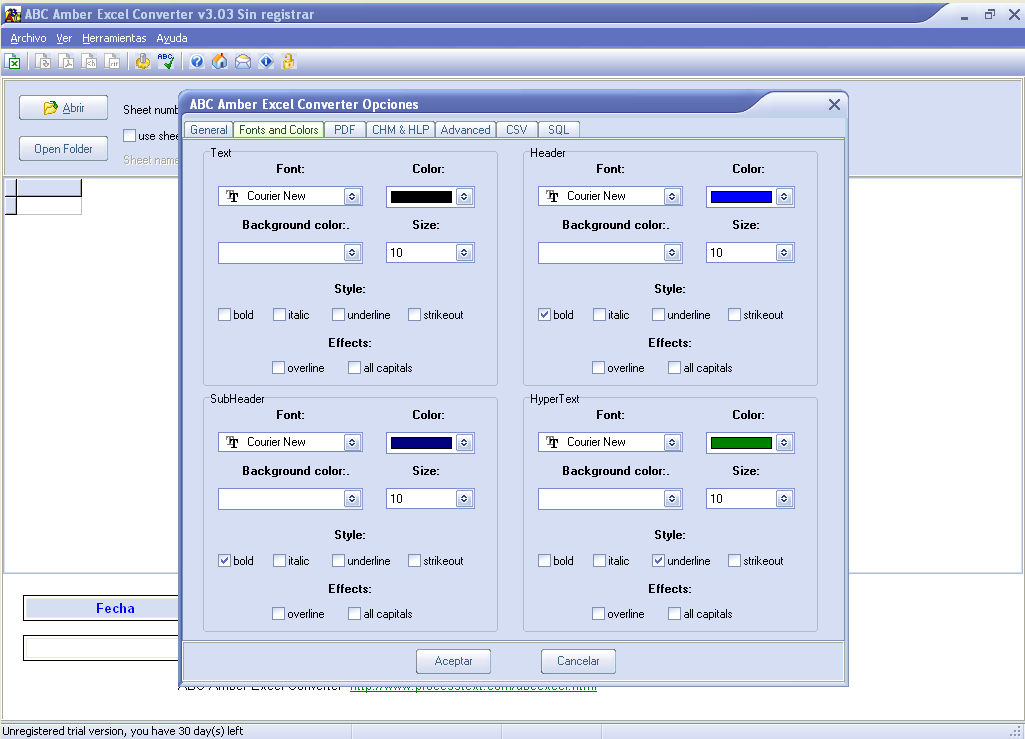Image resolution: width=1025 pixels, height=739 pixels.
Task: Open the Herramientas menu
Action: pos(114,38)
